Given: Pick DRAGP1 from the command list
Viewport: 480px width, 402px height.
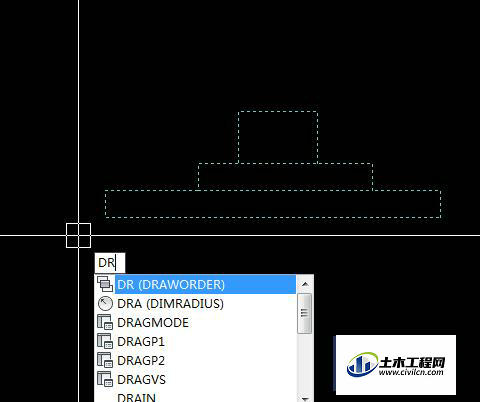Looking at the screenshot, I should 196,341.
